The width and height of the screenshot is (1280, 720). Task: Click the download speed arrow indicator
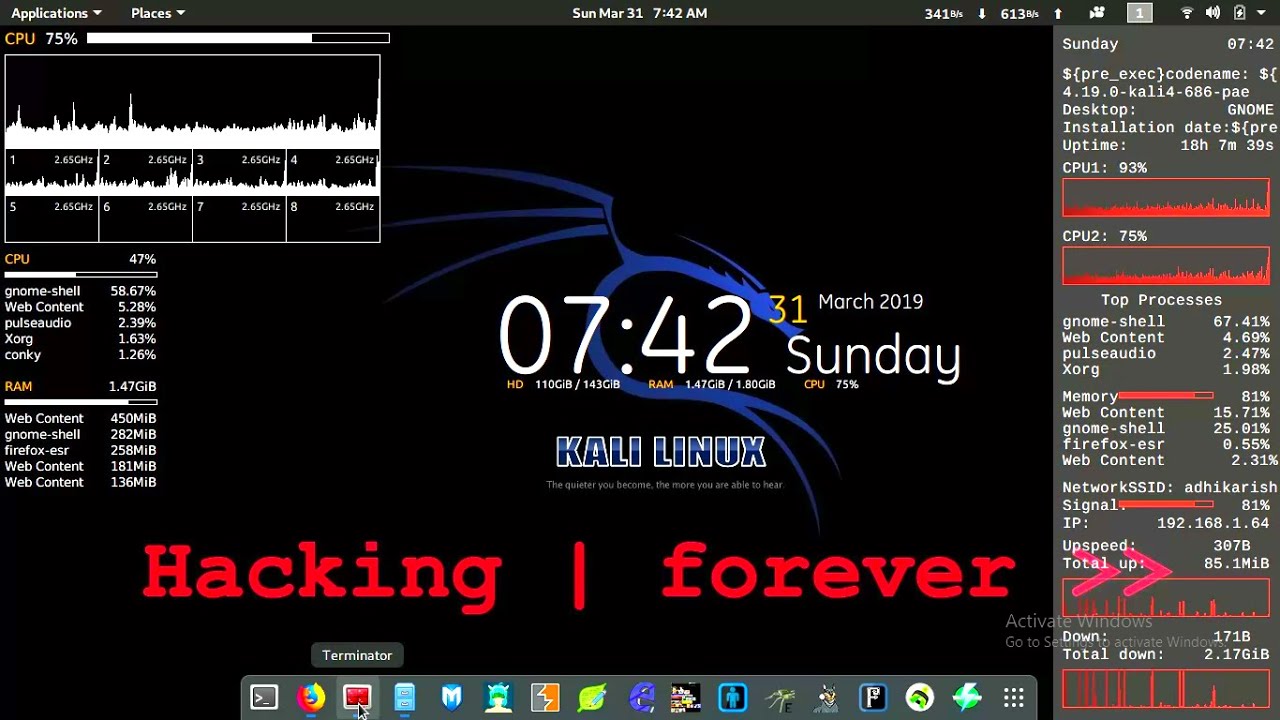(982, 13)
